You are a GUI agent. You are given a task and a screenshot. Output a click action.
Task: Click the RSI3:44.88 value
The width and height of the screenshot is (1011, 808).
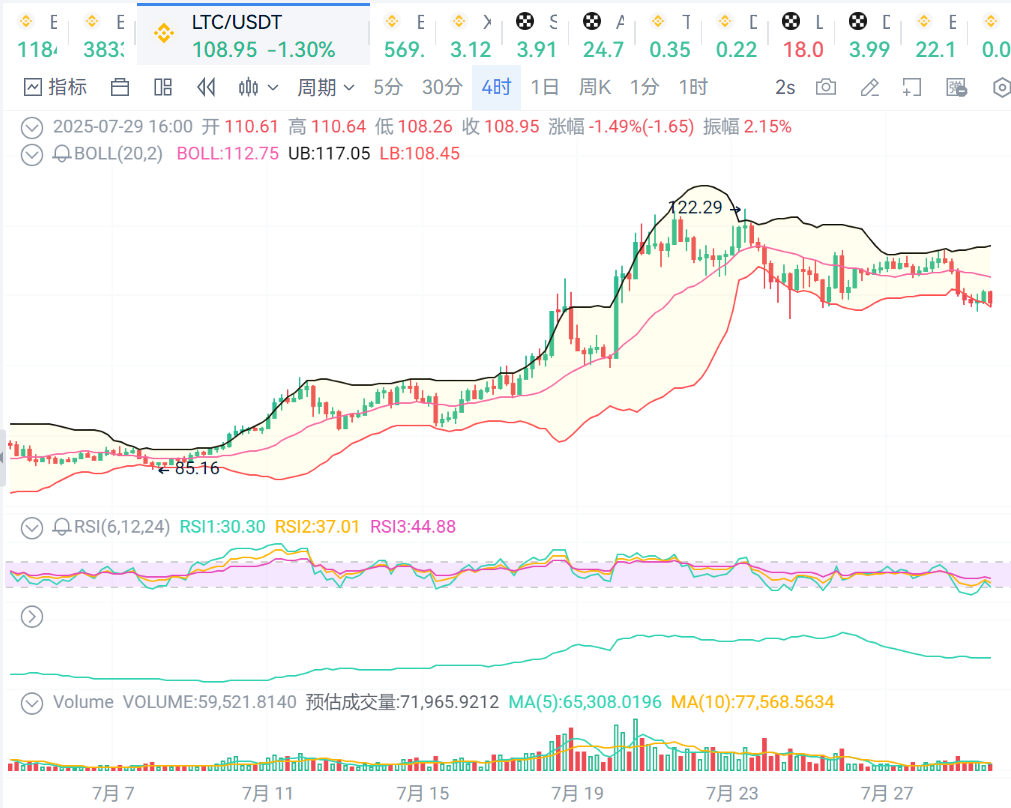pos(413,527)
